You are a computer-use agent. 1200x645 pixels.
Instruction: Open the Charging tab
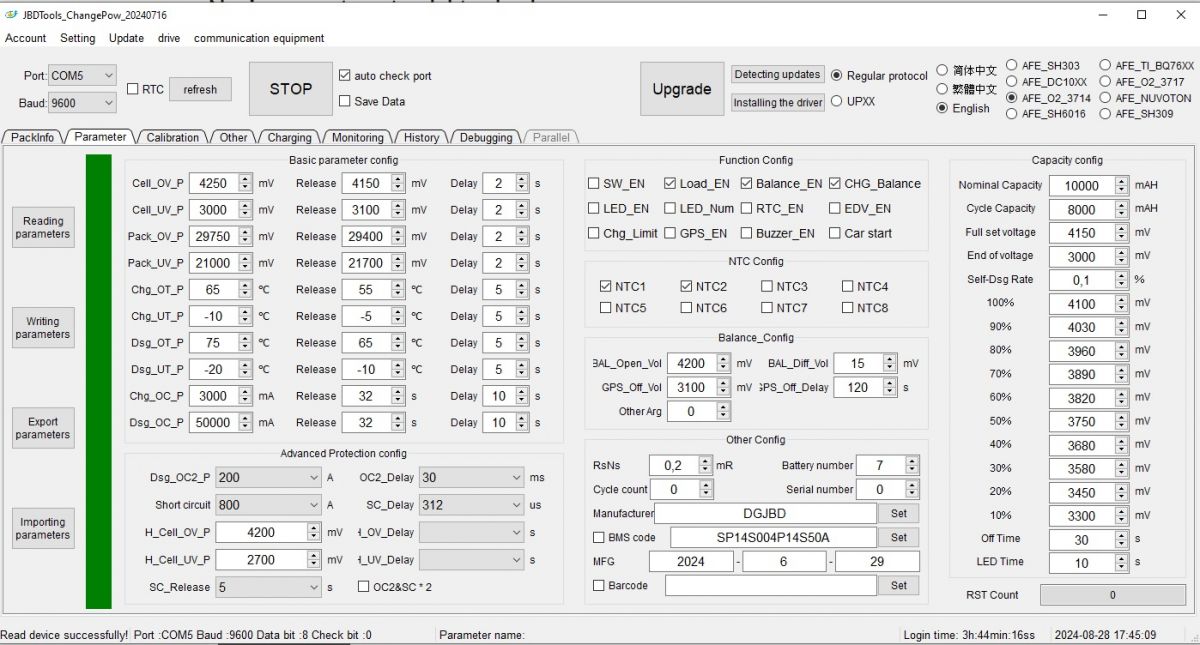pos(289,137)
